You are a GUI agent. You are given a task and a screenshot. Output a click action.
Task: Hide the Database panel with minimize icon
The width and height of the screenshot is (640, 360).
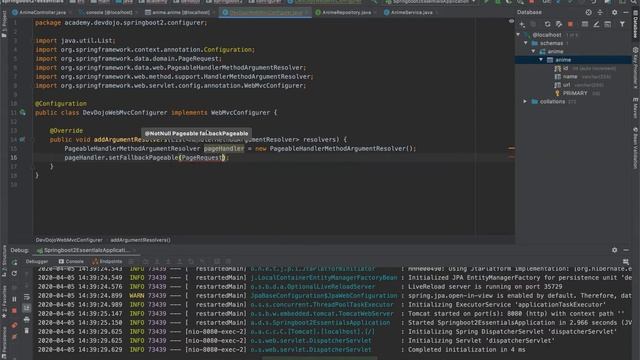[626, 12]
